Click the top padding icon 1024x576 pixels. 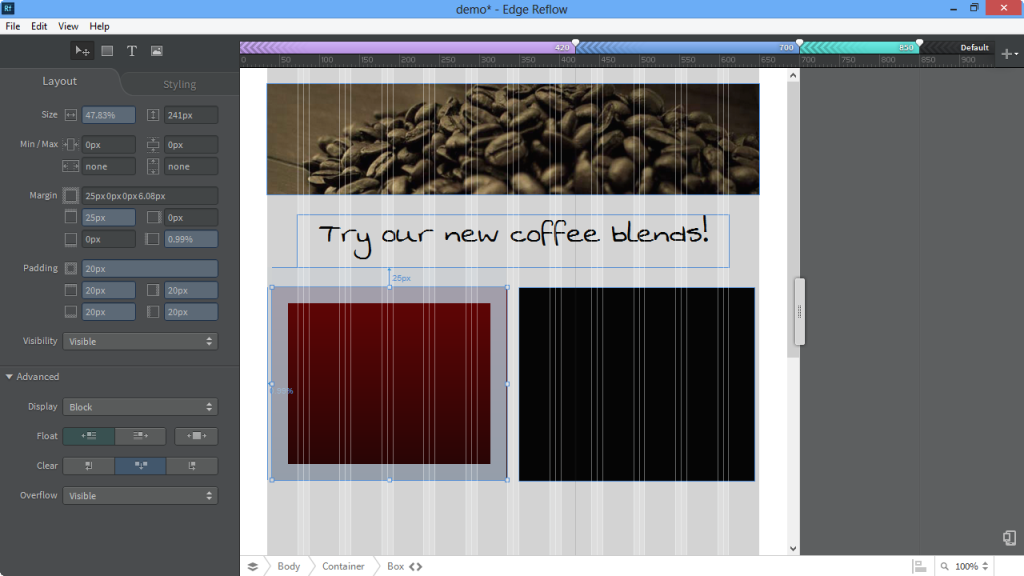[71, 290]
